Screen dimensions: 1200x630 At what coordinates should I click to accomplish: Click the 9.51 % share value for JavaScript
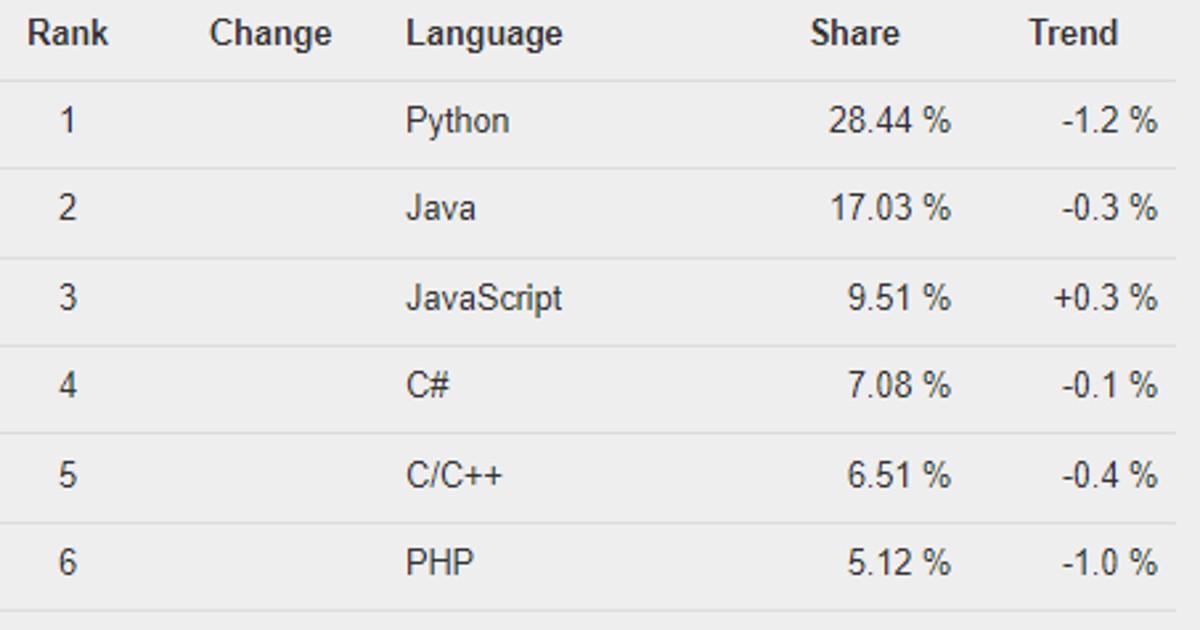897,297
